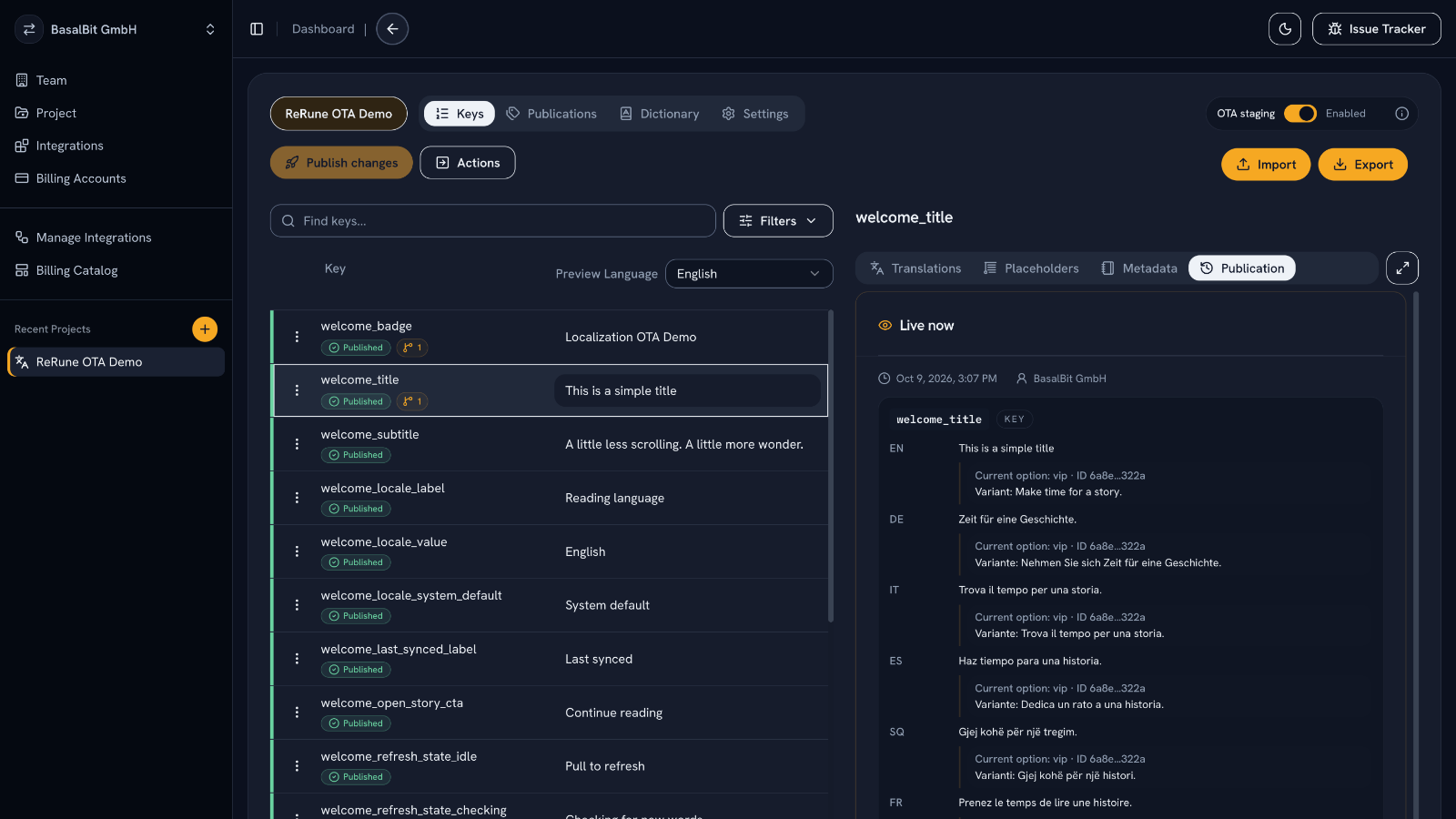The width and height of the screenshot is (1456, 819).
Task: Open the Placeholders tab
Action: tap(1031, 268)
